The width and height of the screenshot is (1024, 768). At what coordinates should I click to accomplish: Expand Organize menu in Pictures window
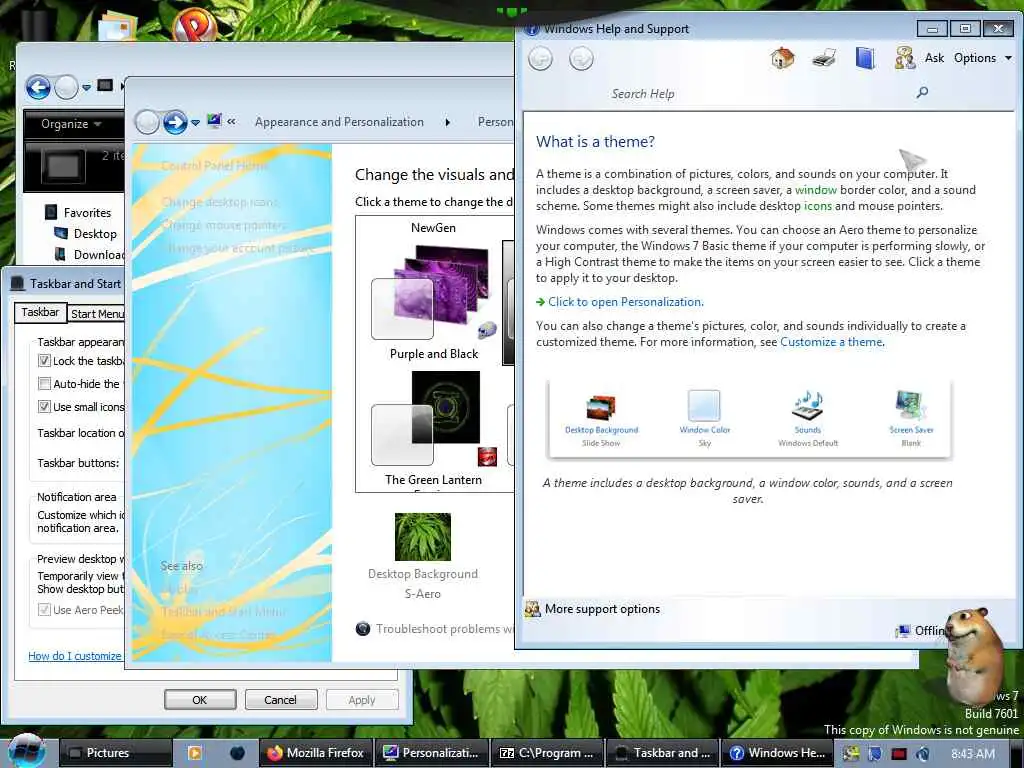tap(71, 123)
